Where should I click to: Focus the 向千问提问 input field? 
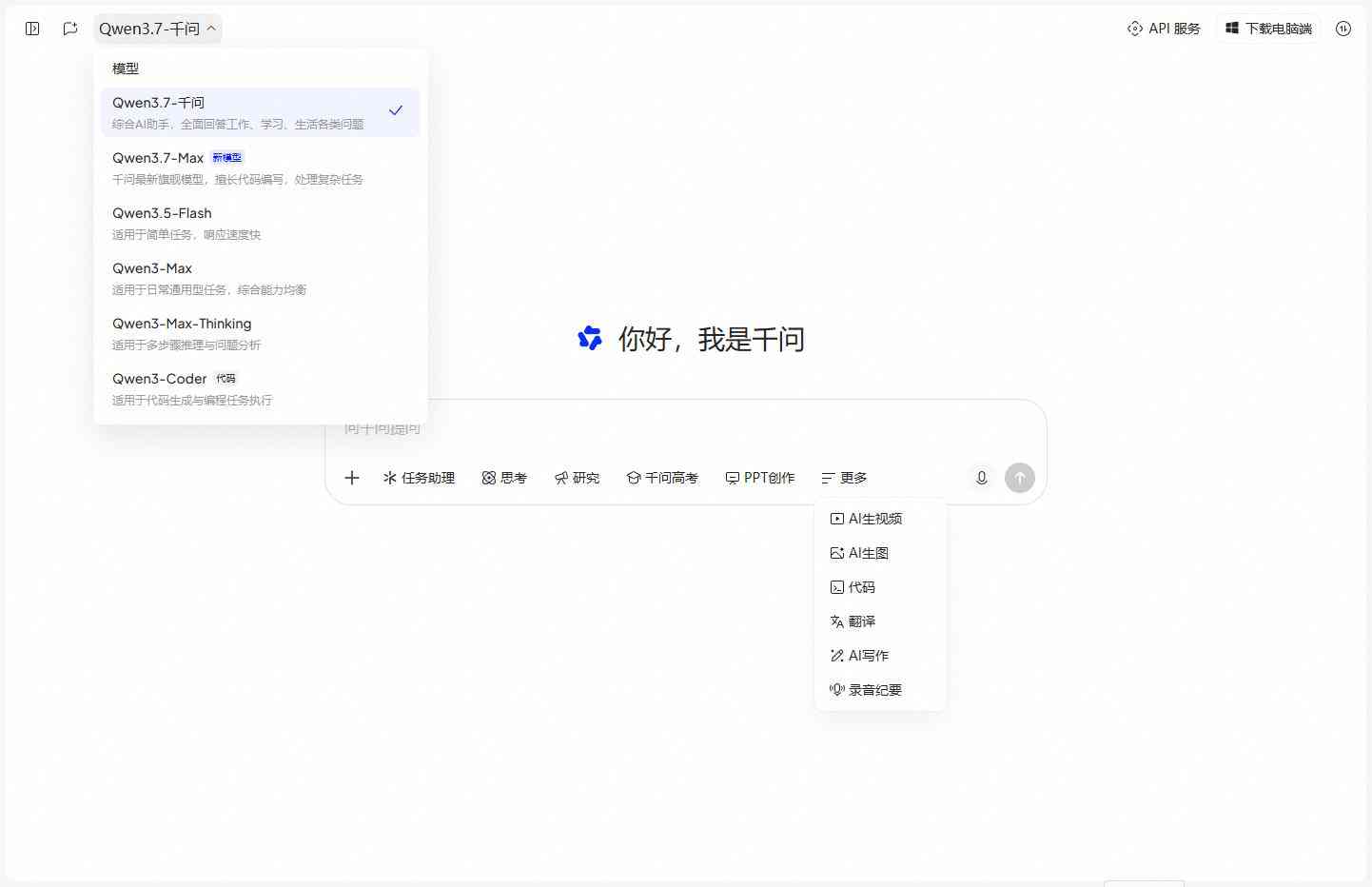click(685, 429)
